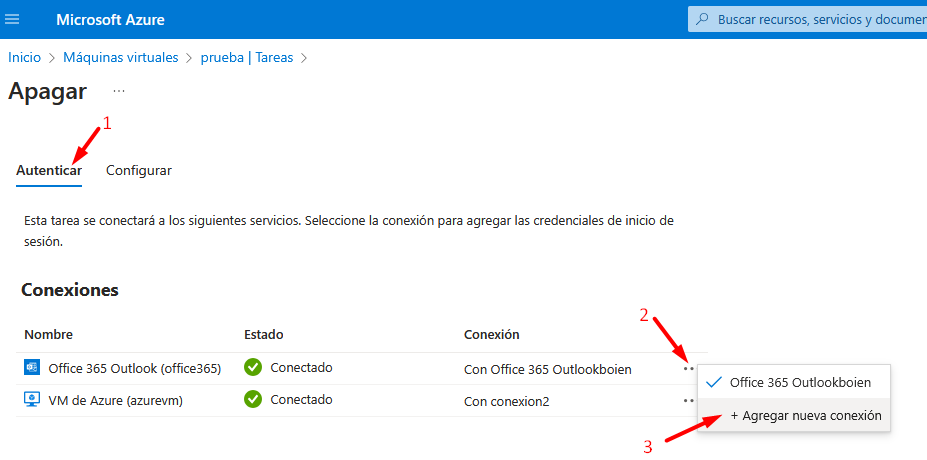The image size is (927, 460).
Task: Open the ellipsis next to Apagar title
Action: [x=119, y=91]
